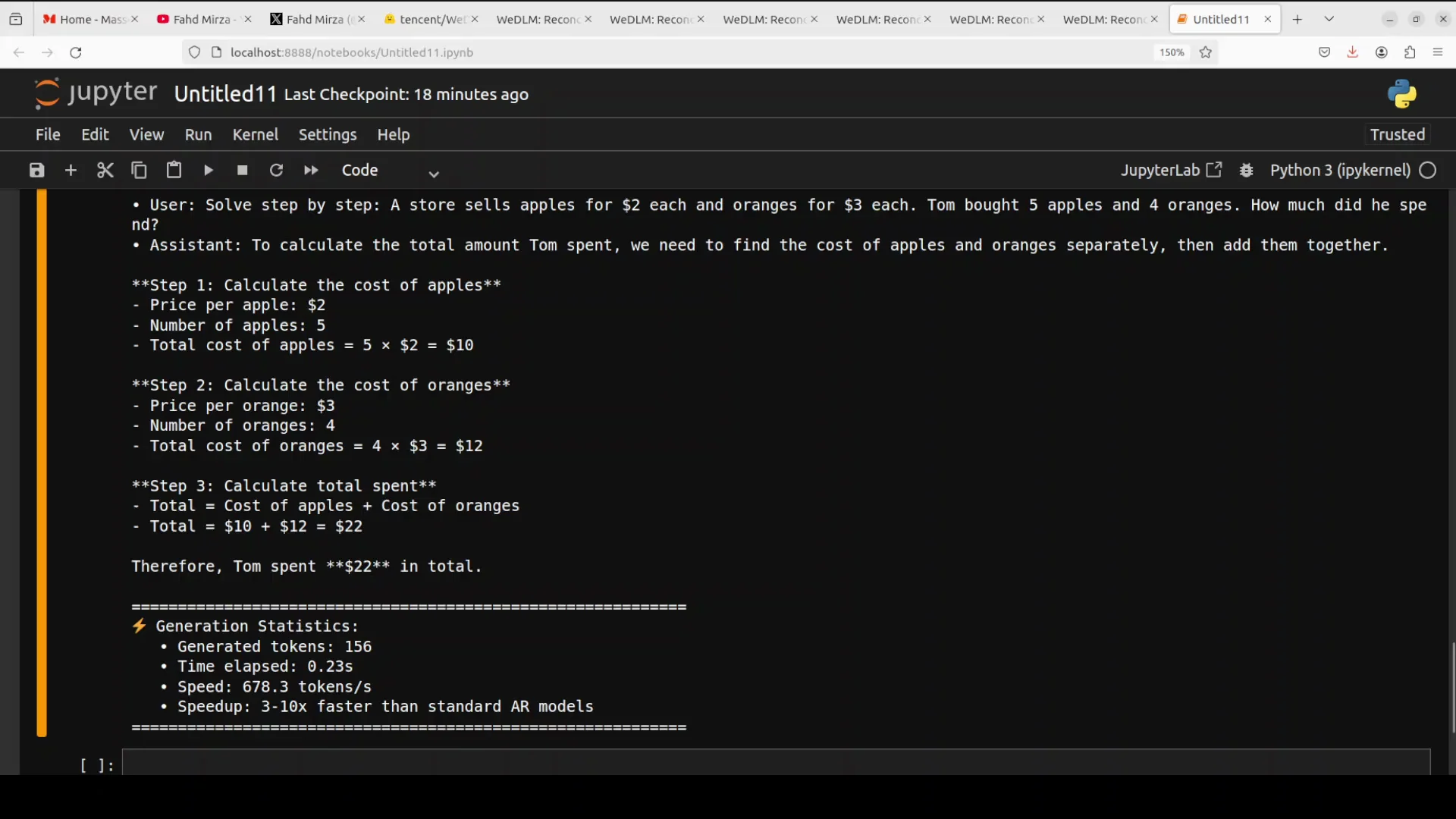Insert a new cell with plus icon
The height and width of the screenshot is (819, 1456).
point(71,171)
